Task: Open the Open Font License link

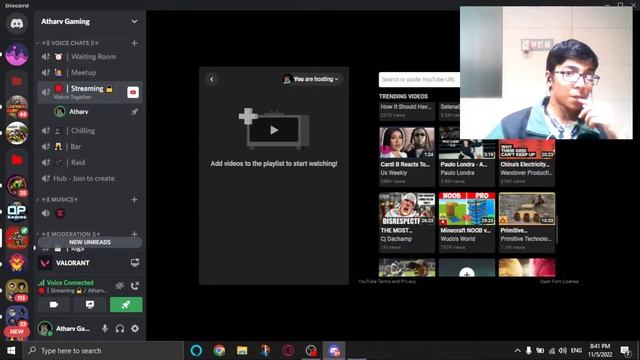Action: coord(559,281)
